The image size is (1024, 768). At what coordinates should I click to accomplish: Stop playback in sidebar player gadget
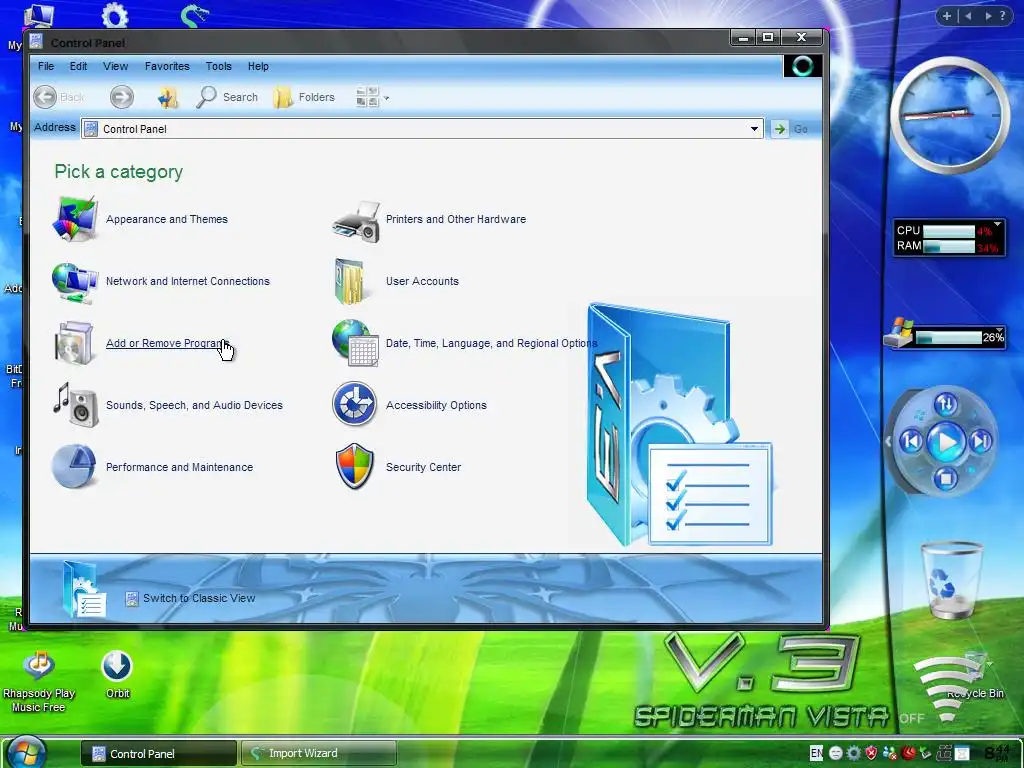[945, 479]
